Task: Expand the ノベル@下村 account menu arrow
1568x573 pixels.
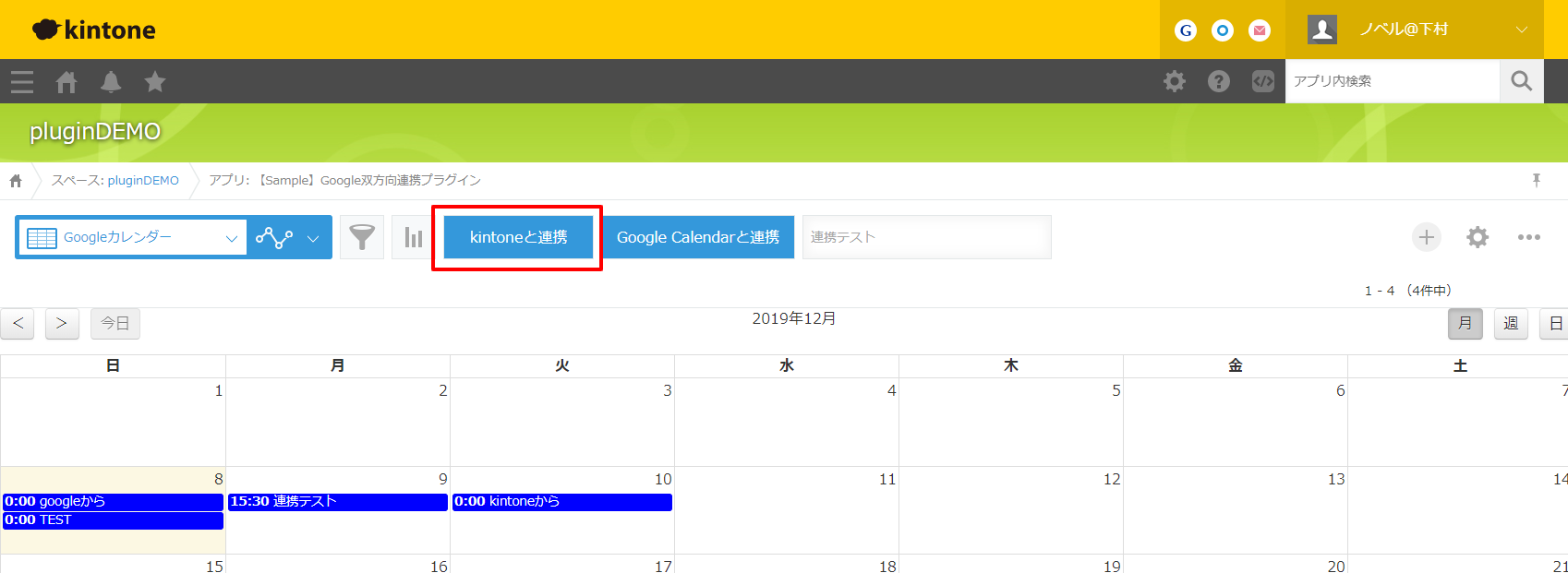Action: 1521,30
